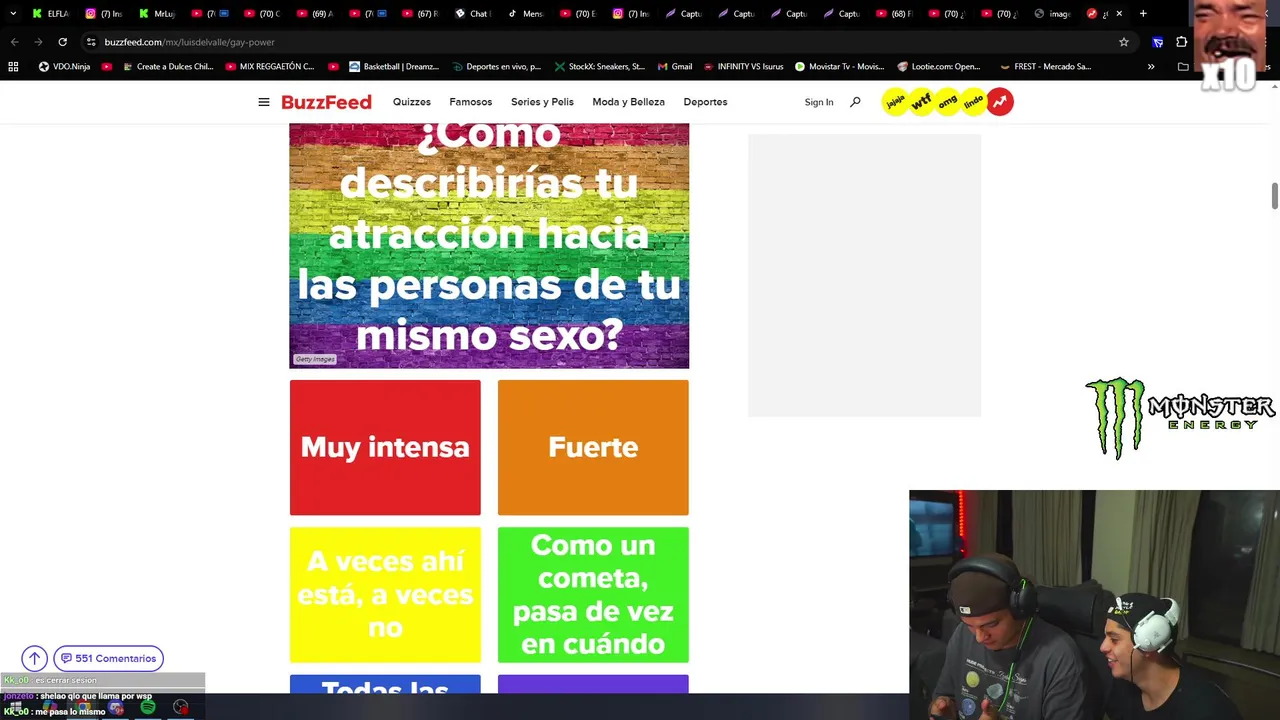The height and width of the screenshot is (720, 1280).
Task: Open the Series y Pelis menu
Action: tap(542, 102)
